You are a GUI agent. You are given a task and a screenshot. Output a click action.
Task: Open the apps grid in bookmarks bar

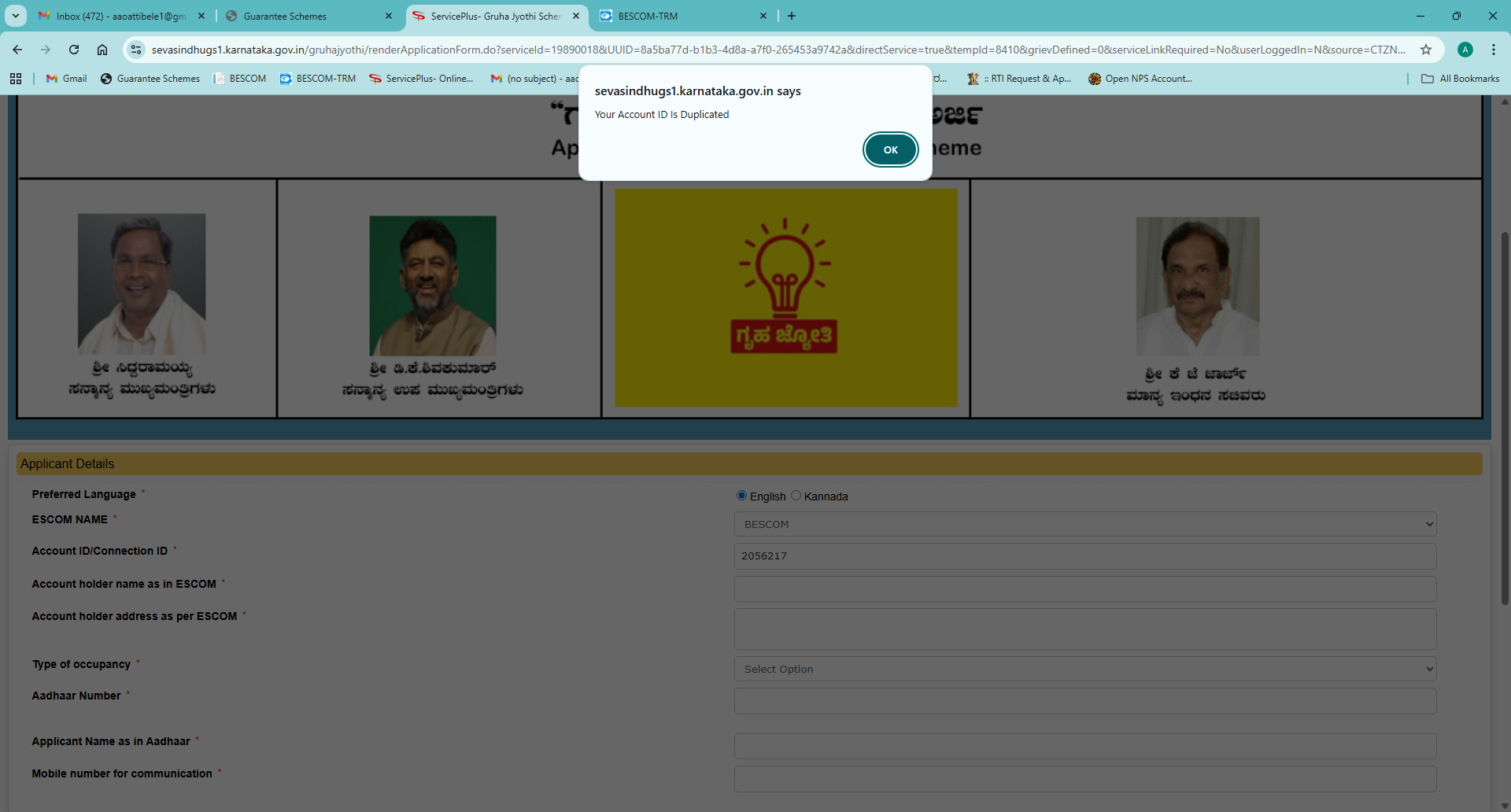click(x=16, y=79)
